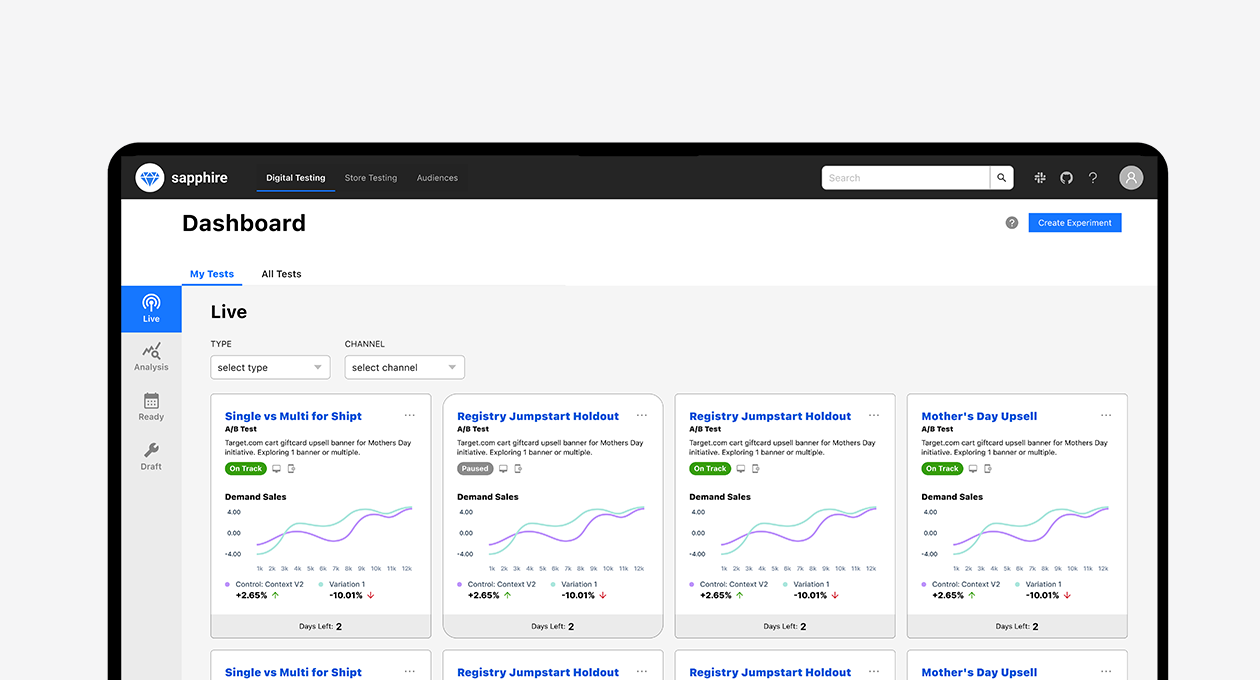Click mobile icon on Single vs Multi card
Screen dimensions: 1260x680
(x=292, y=468)
